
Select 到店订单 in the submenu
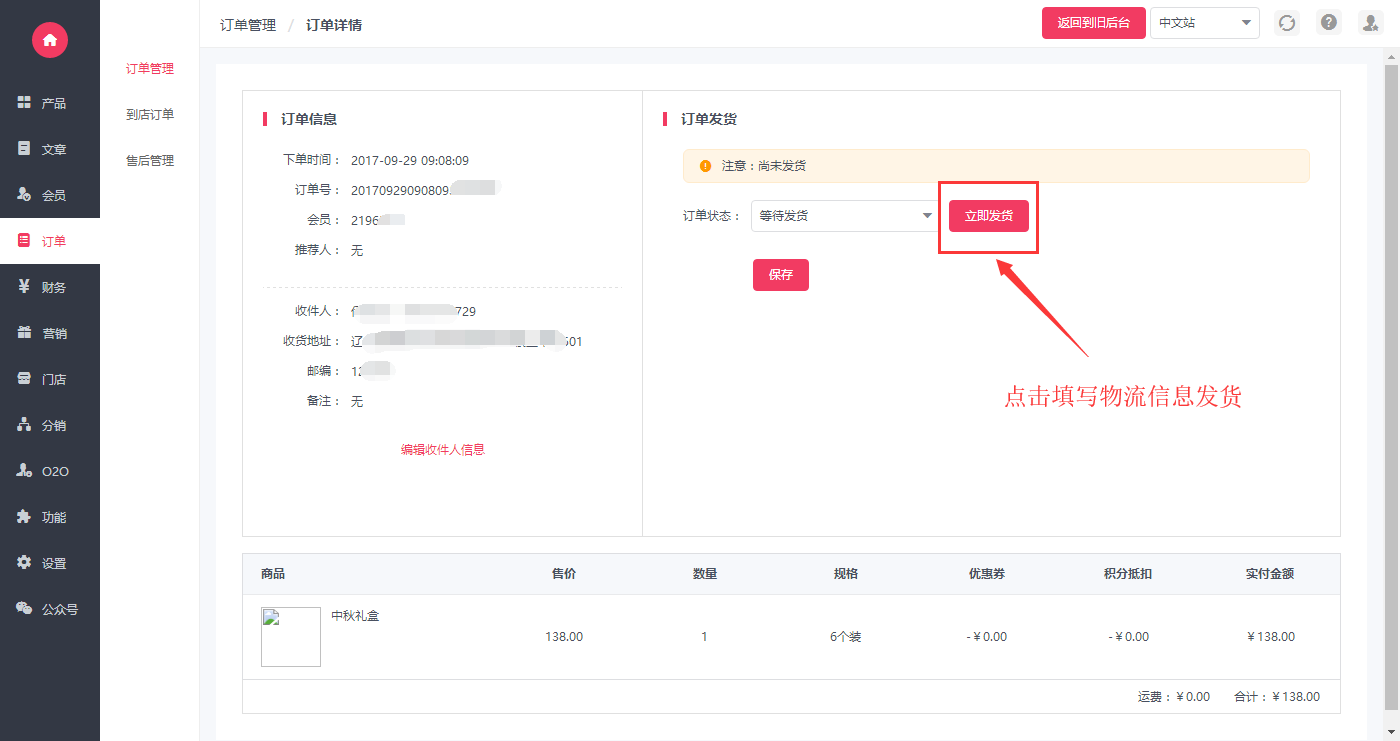click(x=150, y=115)
